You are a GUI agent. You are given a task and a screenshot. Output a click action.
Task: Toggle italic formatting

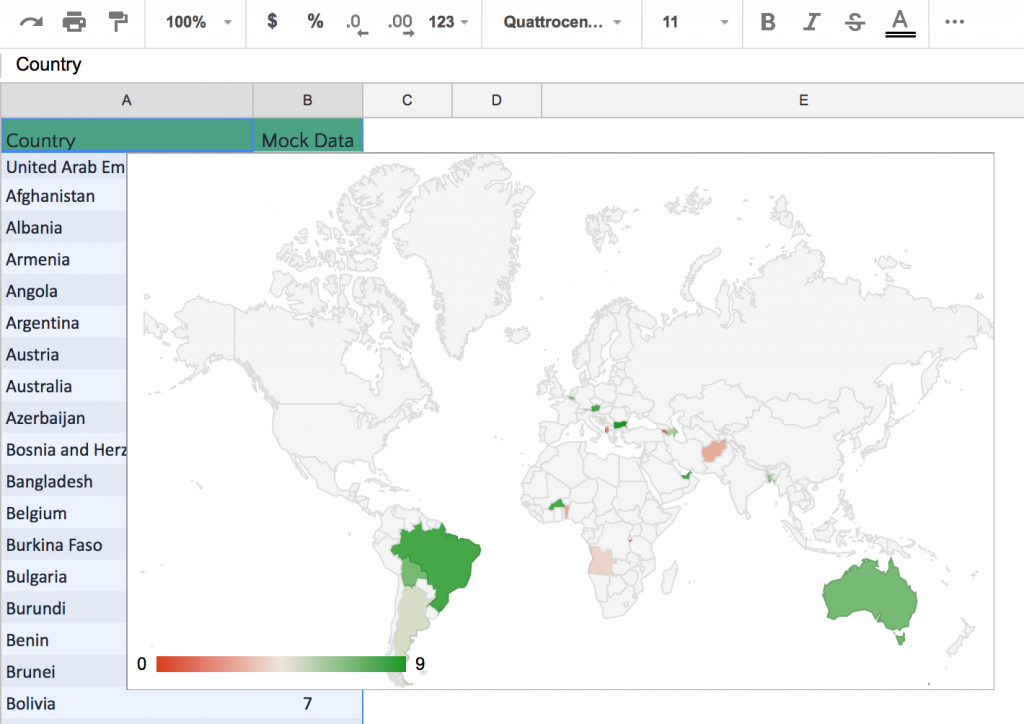coord(811,21)
